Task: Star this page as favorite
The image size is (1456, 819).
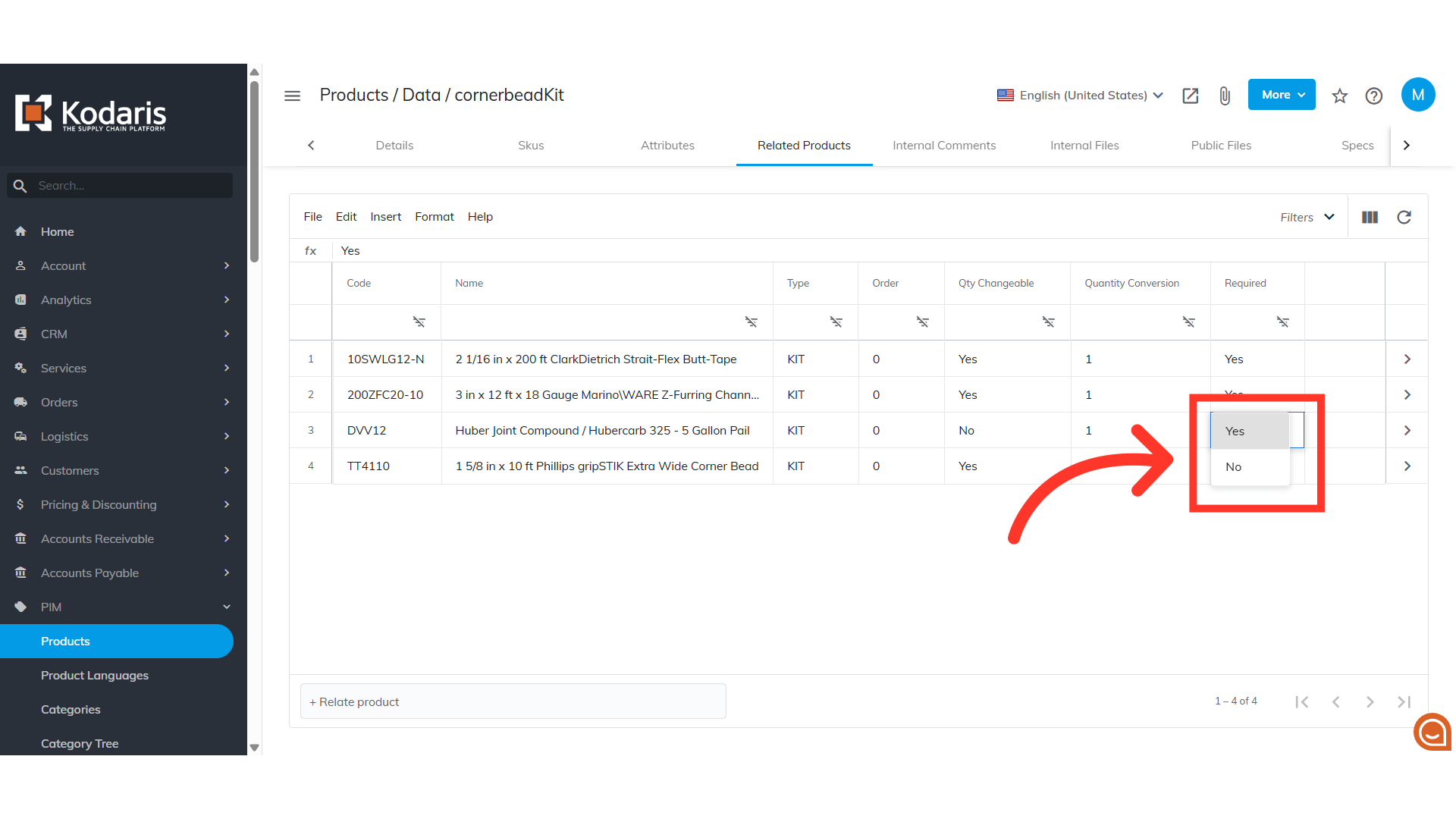Action: (1340, 96)
